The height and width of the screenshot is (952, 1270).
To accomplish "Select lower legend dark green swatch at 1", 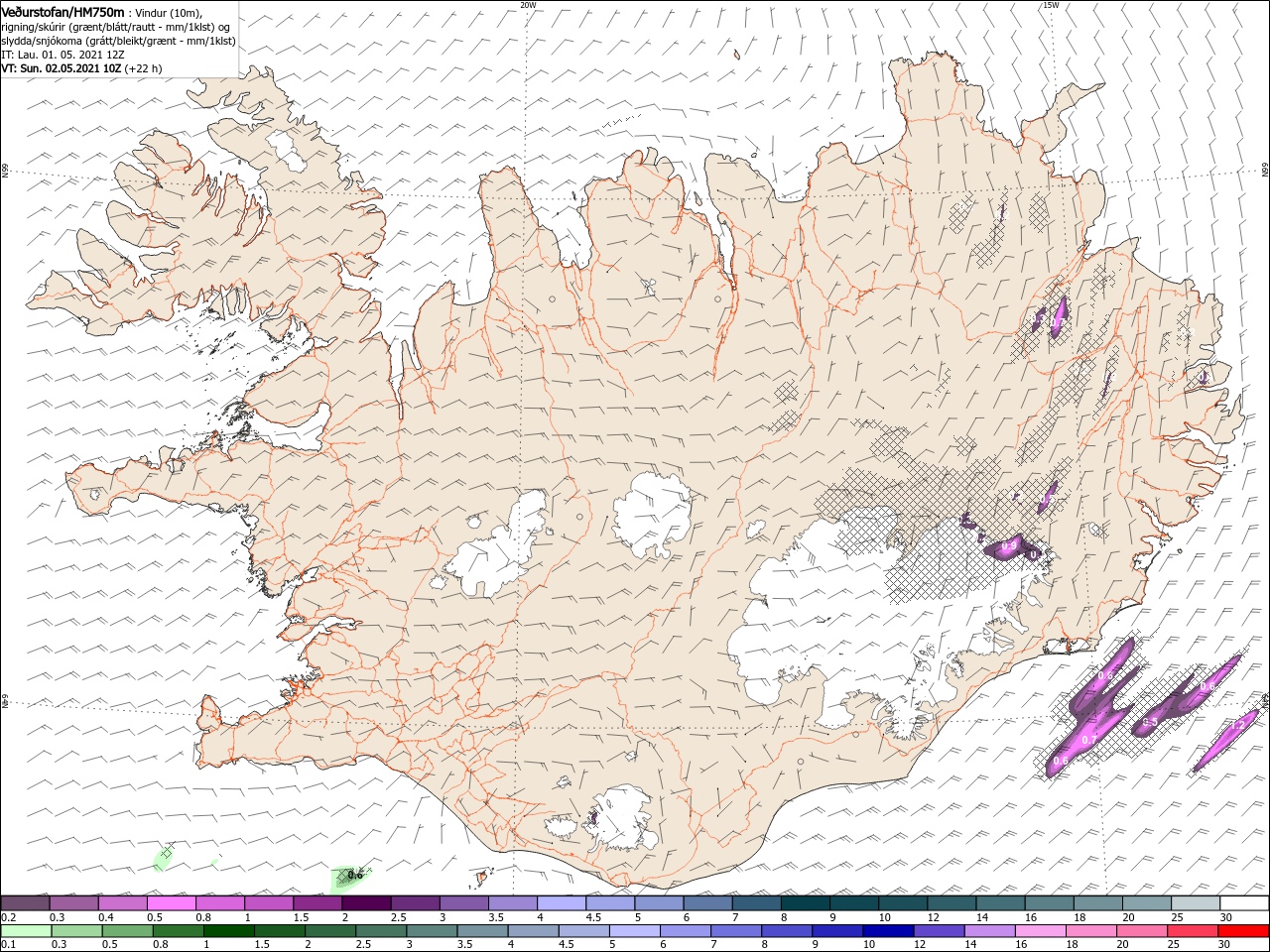I will tap(229, 931).
